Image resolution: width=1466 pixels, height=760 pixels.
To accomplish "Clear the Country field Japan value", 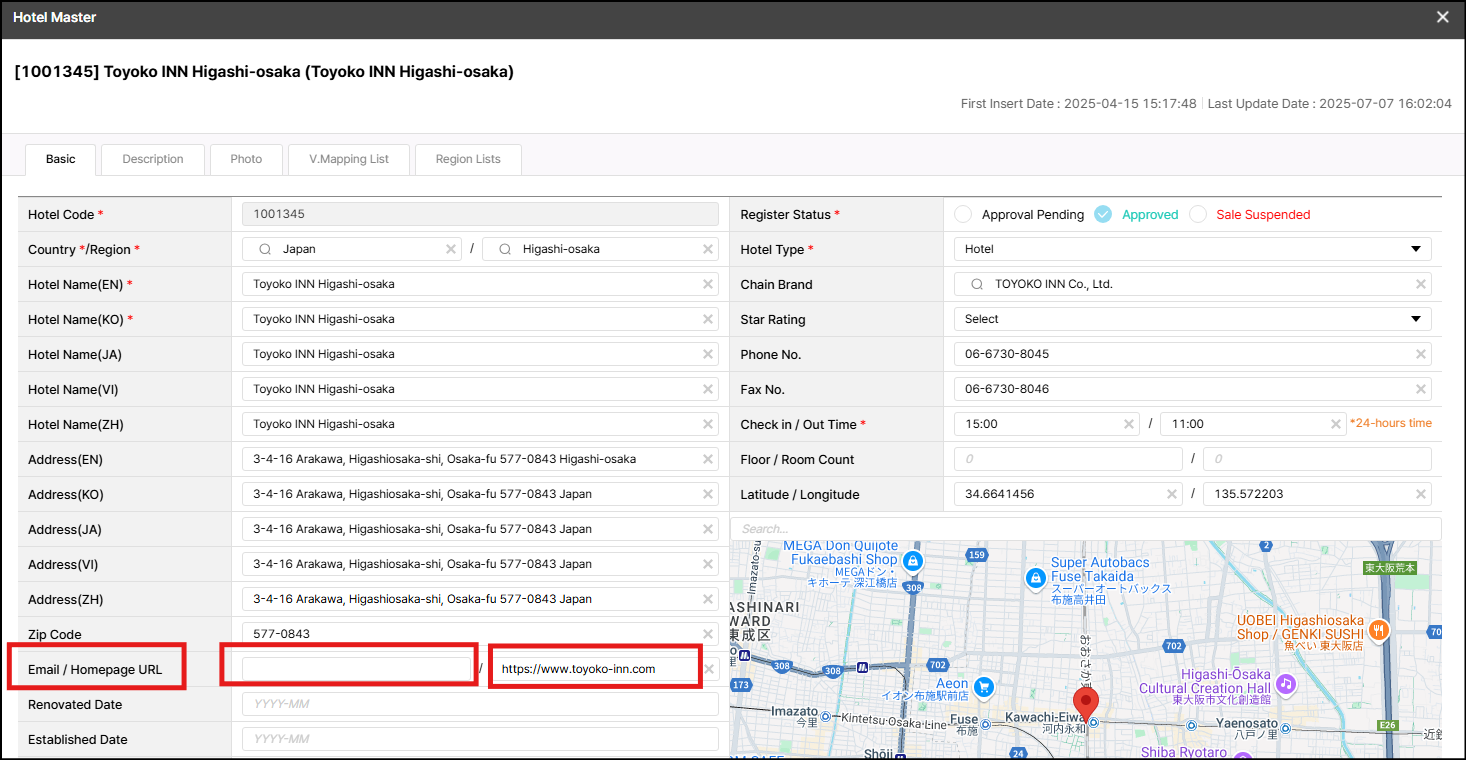I will [451, 249].
